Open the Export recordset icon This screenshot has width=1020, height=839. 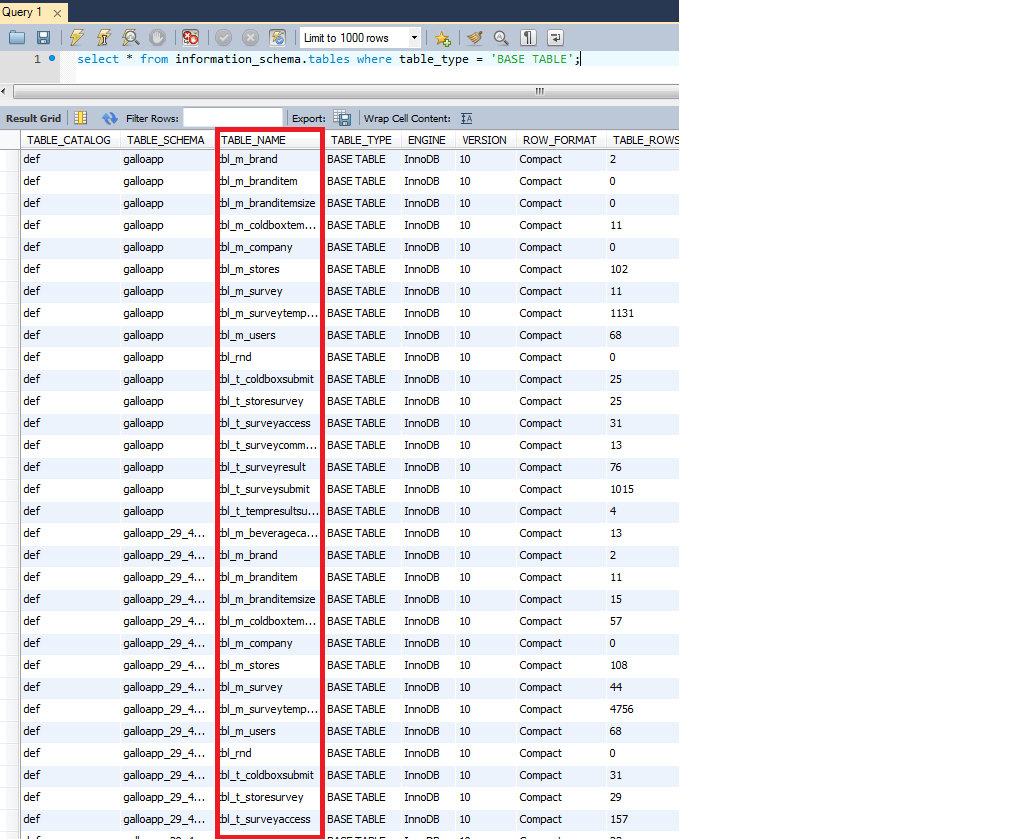point(341,118)
